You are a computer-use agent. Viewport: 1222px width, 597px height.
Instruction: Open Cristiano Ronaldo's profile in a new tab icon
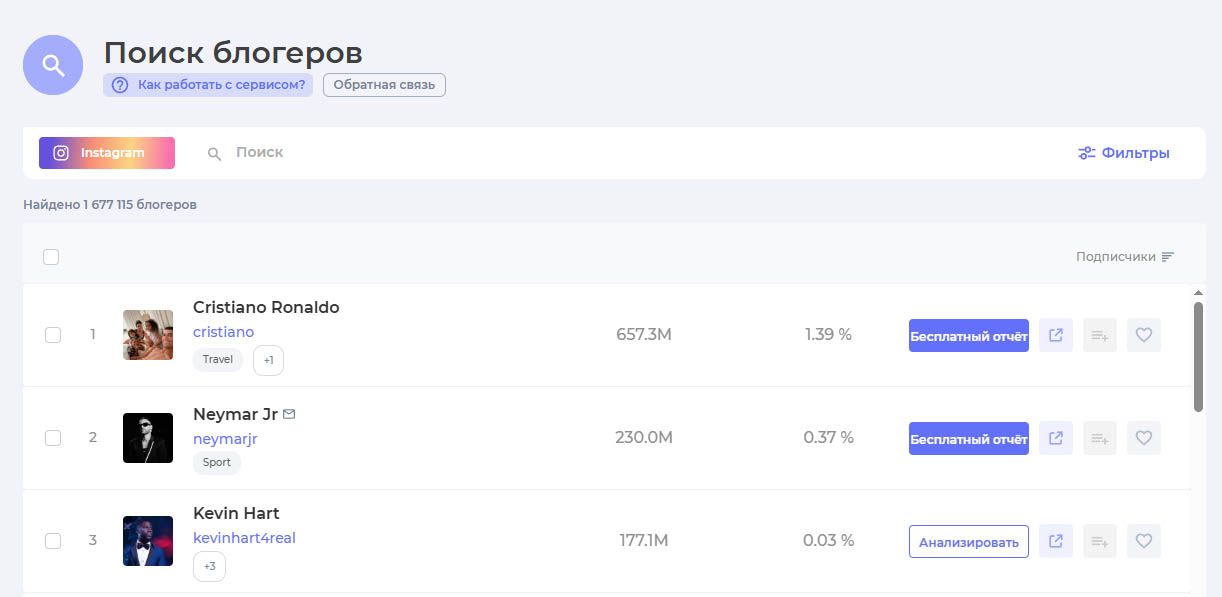pos(1056,336)
